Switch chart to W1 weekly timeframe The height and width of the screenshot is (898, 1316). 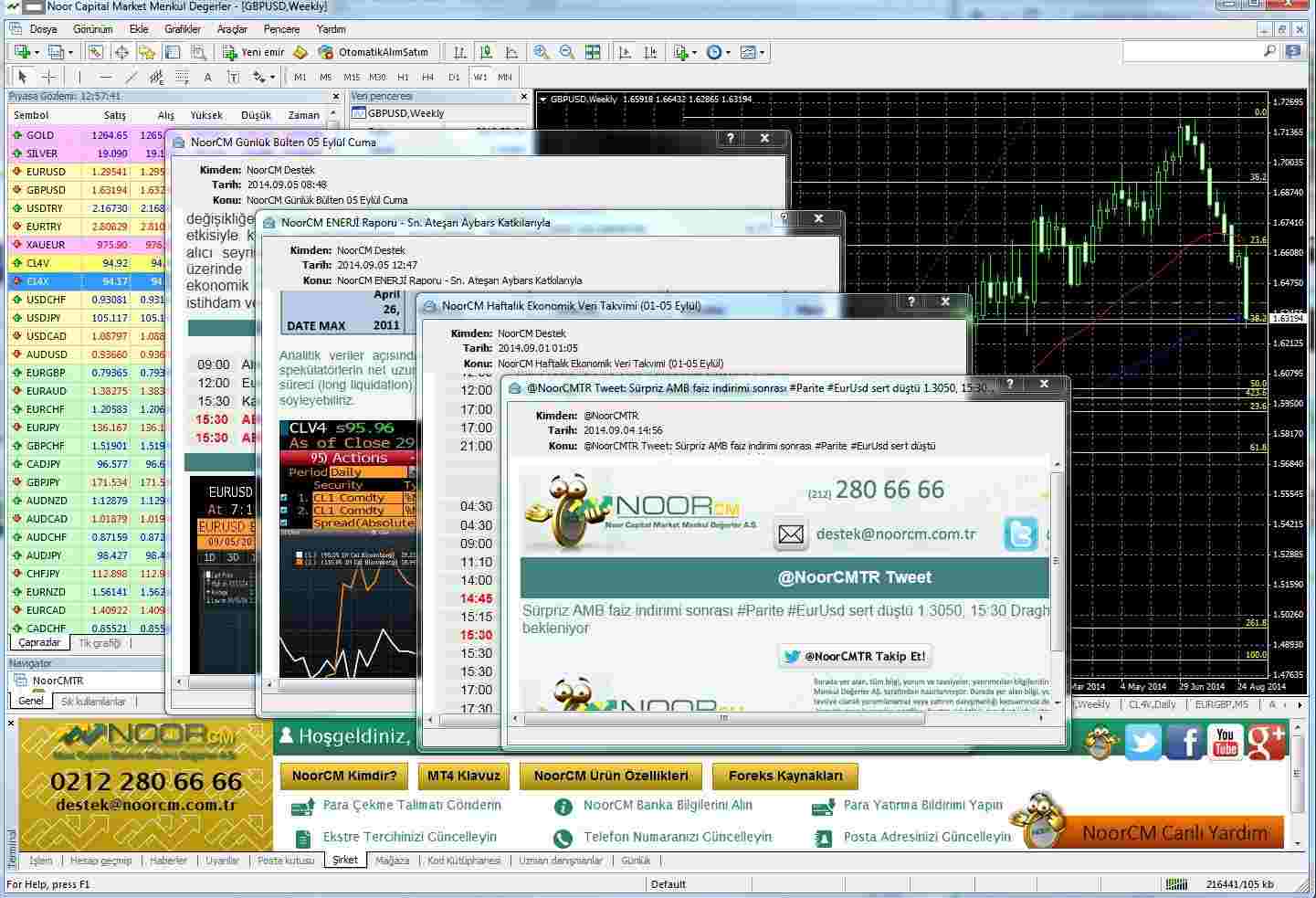coord(479,77)
